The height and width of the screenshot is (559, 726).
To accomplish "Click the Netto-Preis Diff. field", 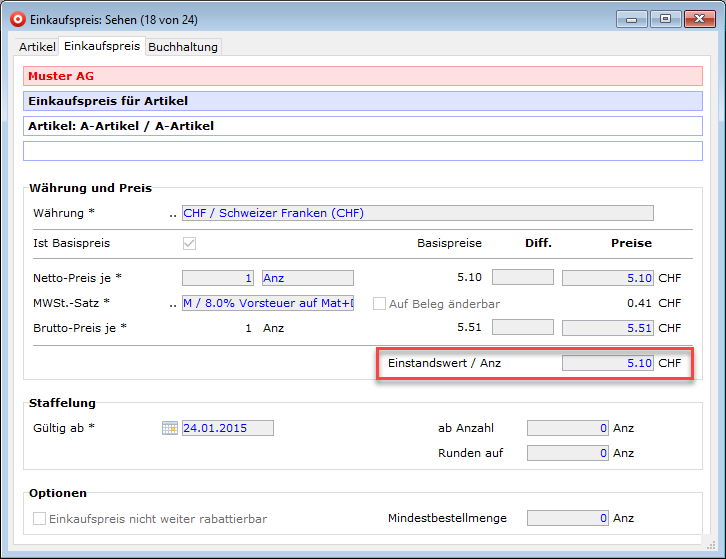I will [522, 278].
